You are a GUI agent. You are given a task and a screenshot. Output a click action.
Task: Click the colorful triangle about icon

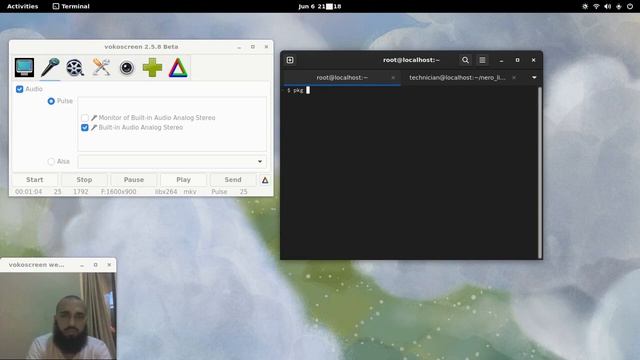click(178, 67)
